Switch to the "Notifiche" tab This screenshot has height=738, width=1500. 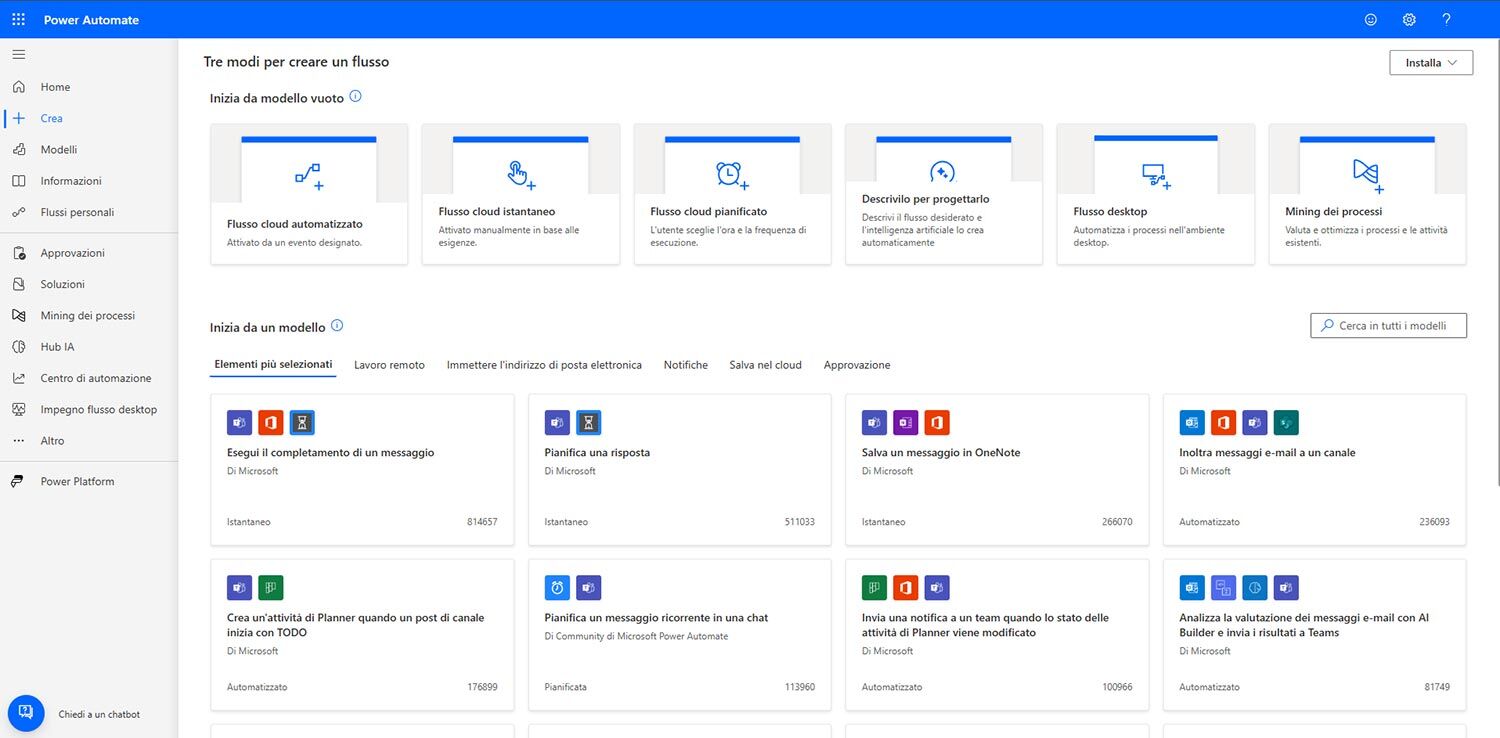point(685,364)
